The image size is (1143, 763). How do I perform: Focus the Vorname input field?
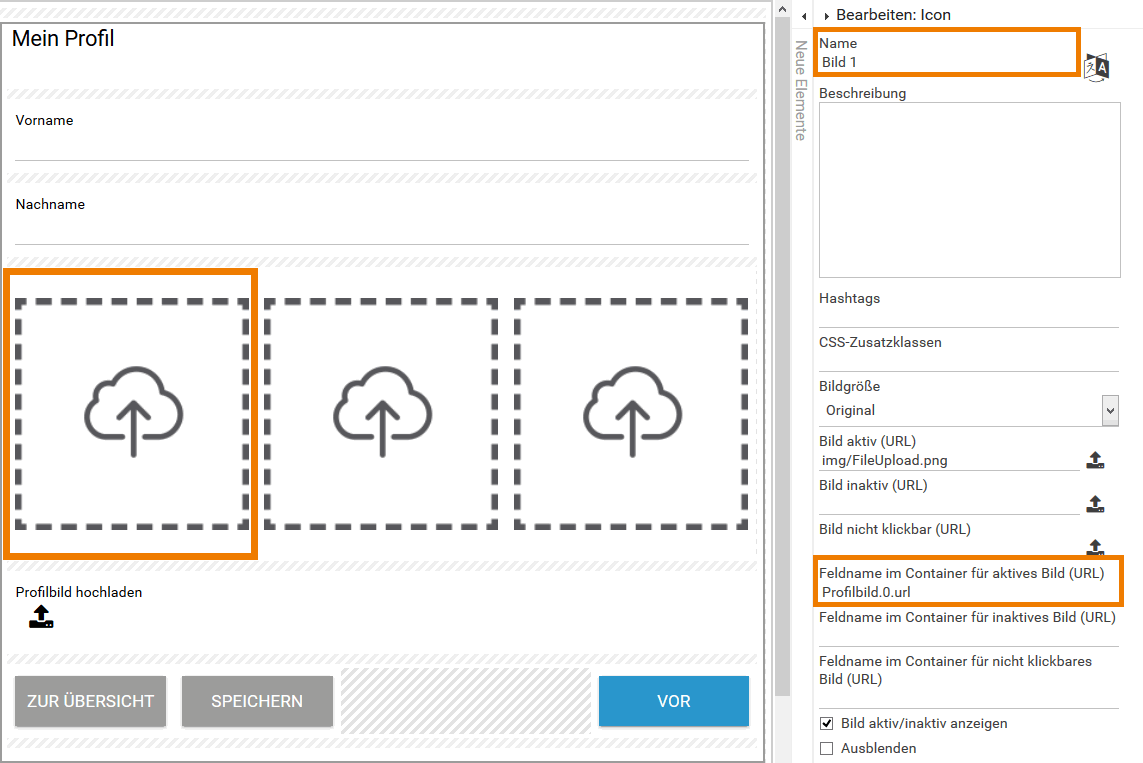(x=381, y=146)
